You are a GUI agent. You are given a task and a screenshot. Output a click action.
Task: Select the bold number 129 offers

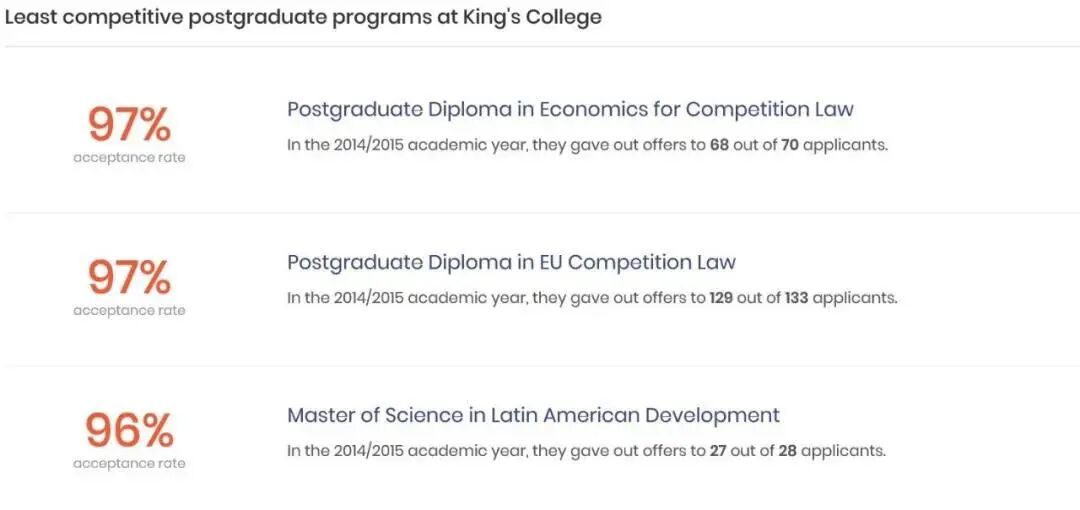pyautogui.click(x=724, y=298)
